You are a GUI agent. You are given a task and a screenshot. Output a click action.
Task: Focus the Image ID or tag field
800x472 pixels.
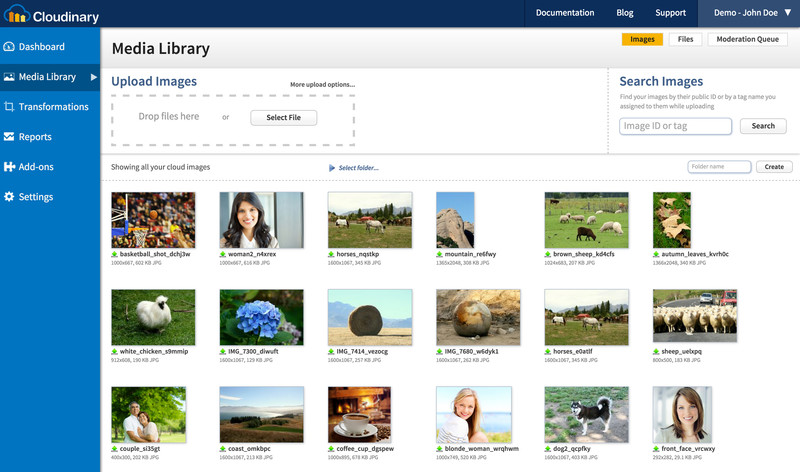[x=676, y=126]
